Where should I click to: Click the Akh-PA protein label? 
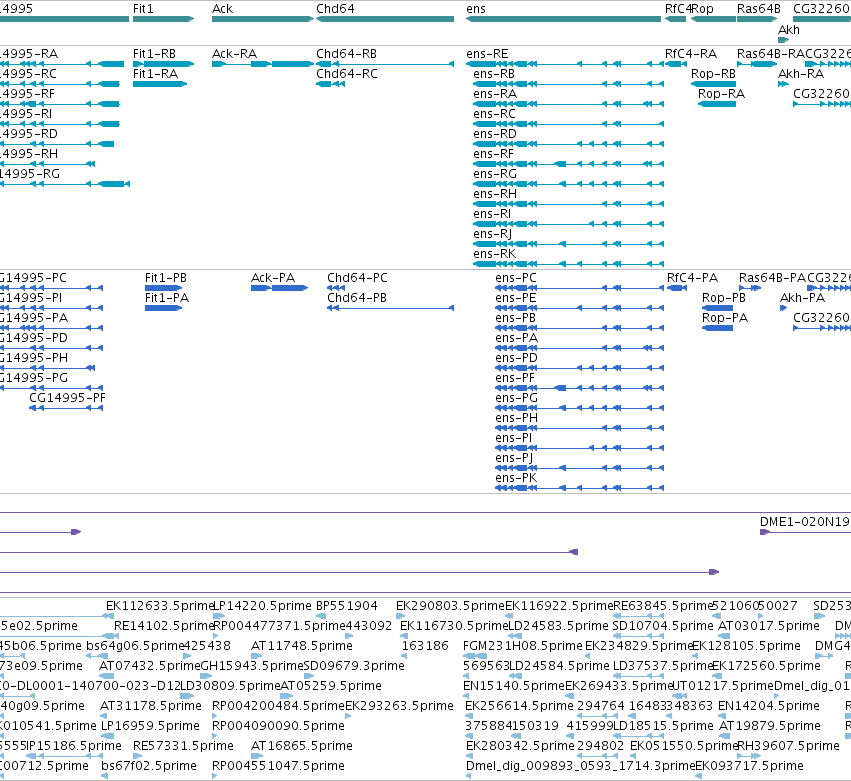802,298
